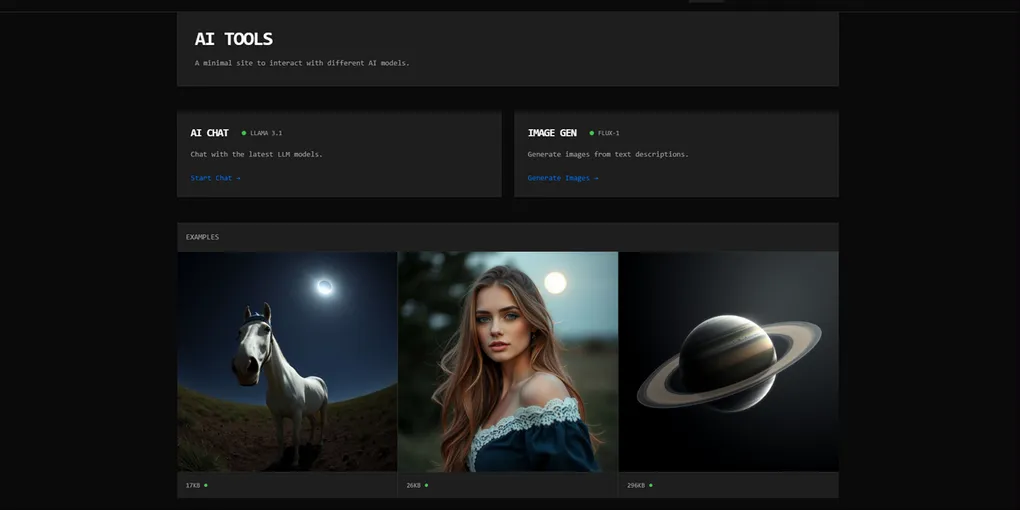
Task: Click the 17KB file size label
Action: tap(193, 485)
